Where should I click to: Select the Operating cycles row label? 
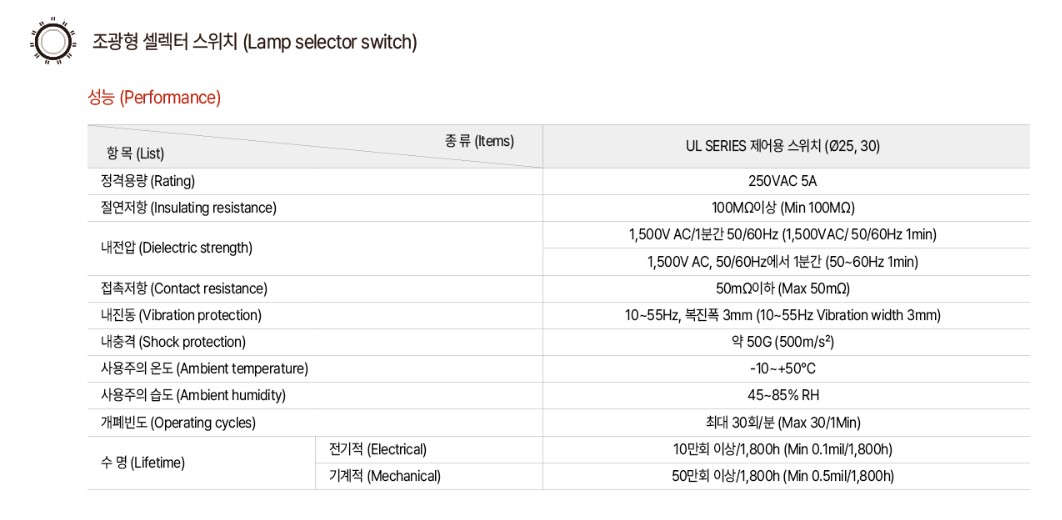click(x=178, y=423)
